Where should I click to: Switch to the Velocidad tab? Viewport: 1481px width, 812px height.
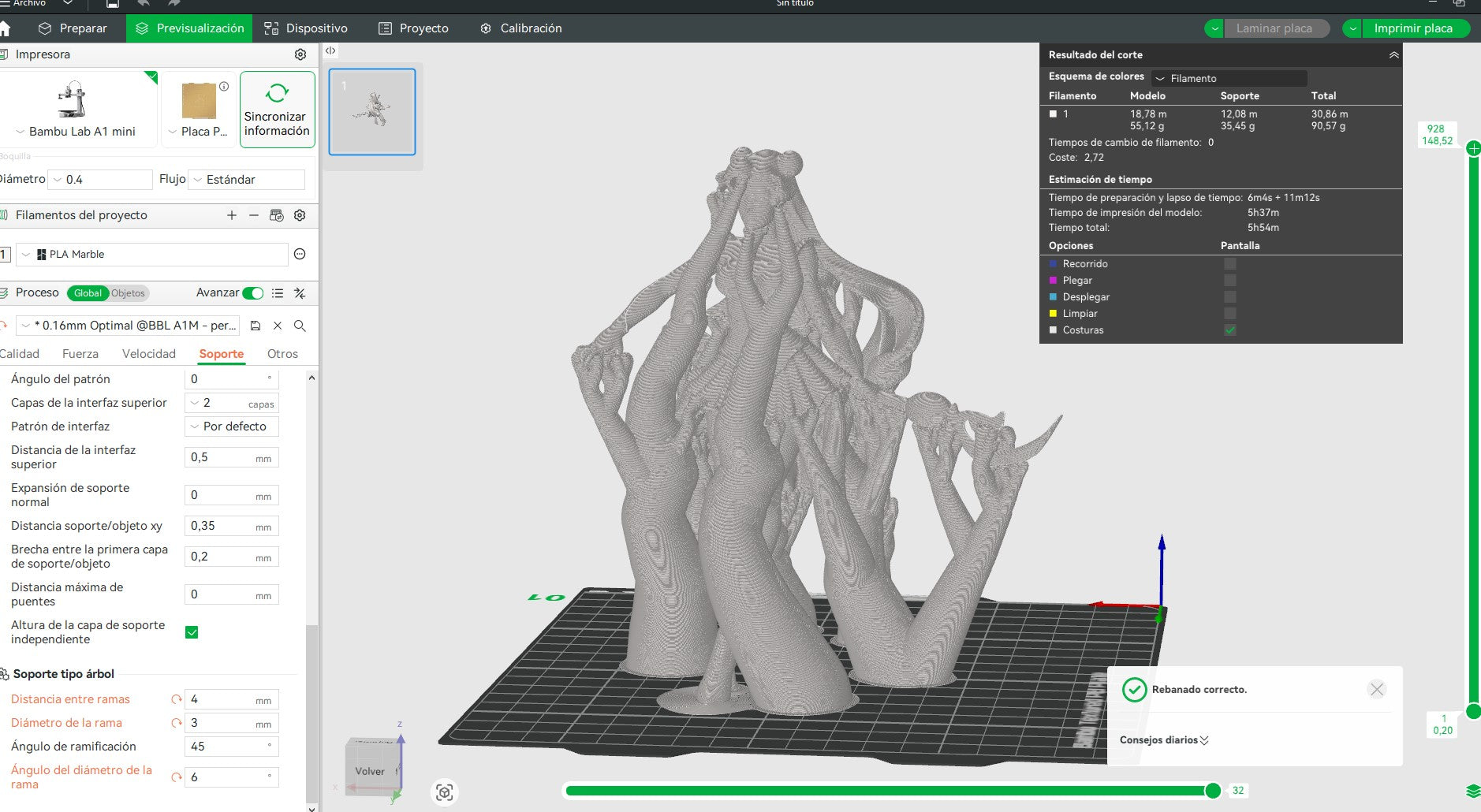pyautogui.click(x=149, y=354)
